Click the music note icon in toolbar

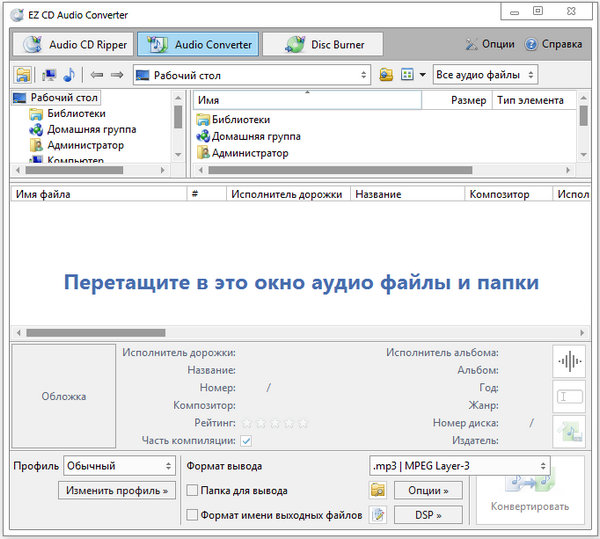tap(69, 75)
